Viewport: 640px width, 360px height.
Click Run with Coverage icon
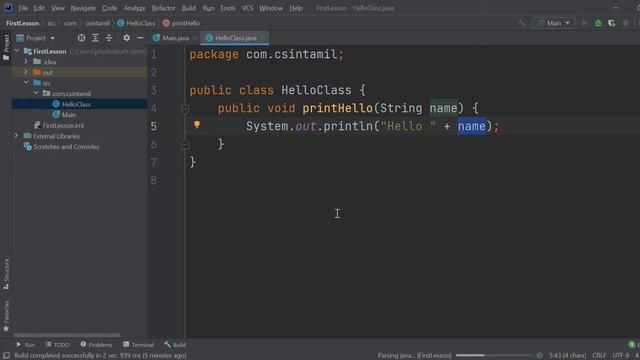coord(611,23)
